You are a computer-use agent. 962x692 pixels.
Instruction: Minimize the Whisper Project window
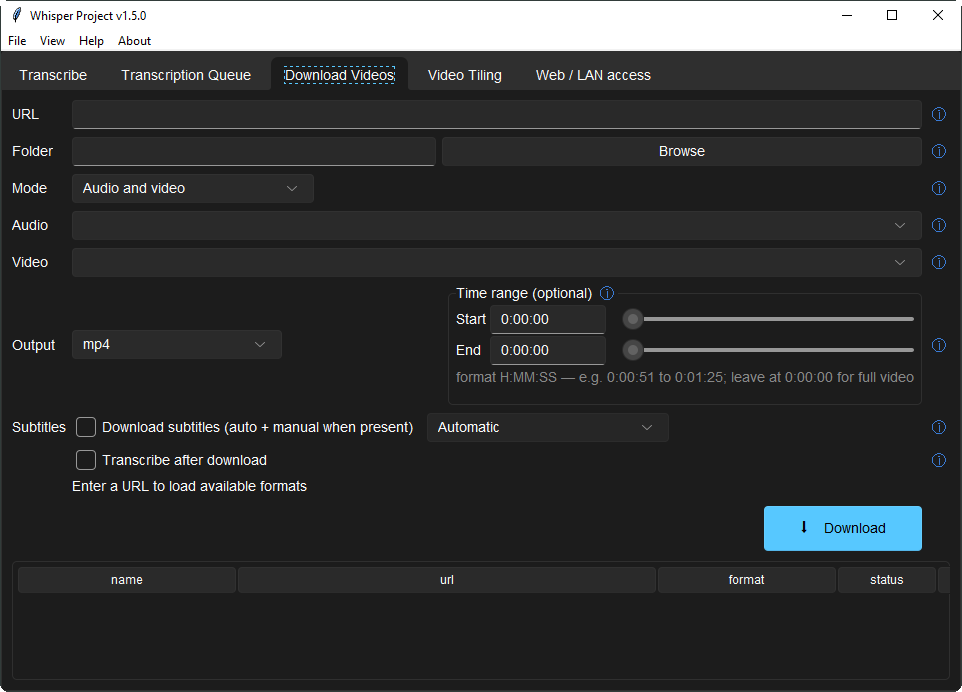coord(847,15)
